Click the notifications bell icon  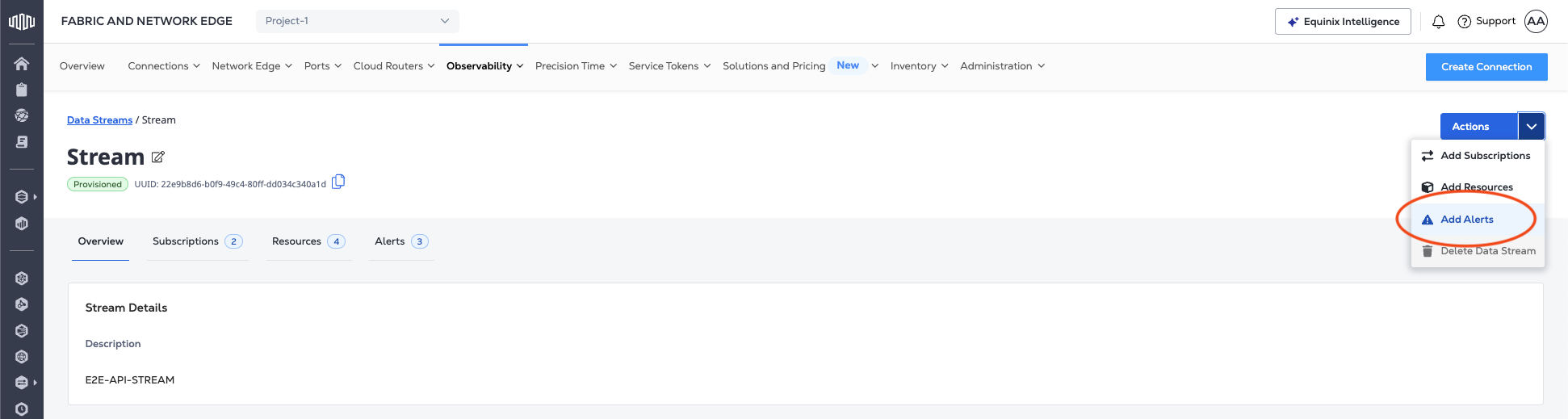pyautogui.click(x=1438, y=22)
